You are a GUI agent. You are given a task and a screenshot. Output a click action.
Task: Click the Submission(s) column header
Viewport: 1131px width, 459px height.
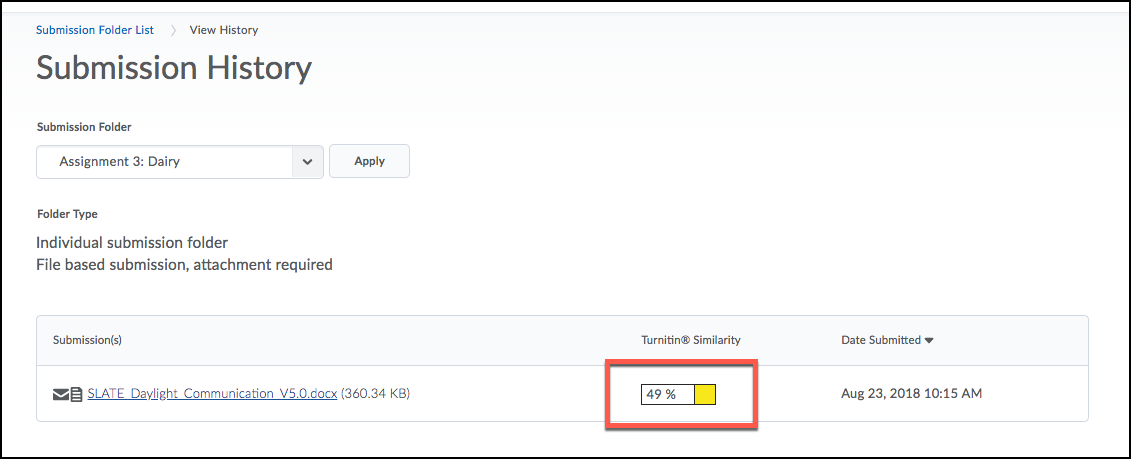coord(87,340)
